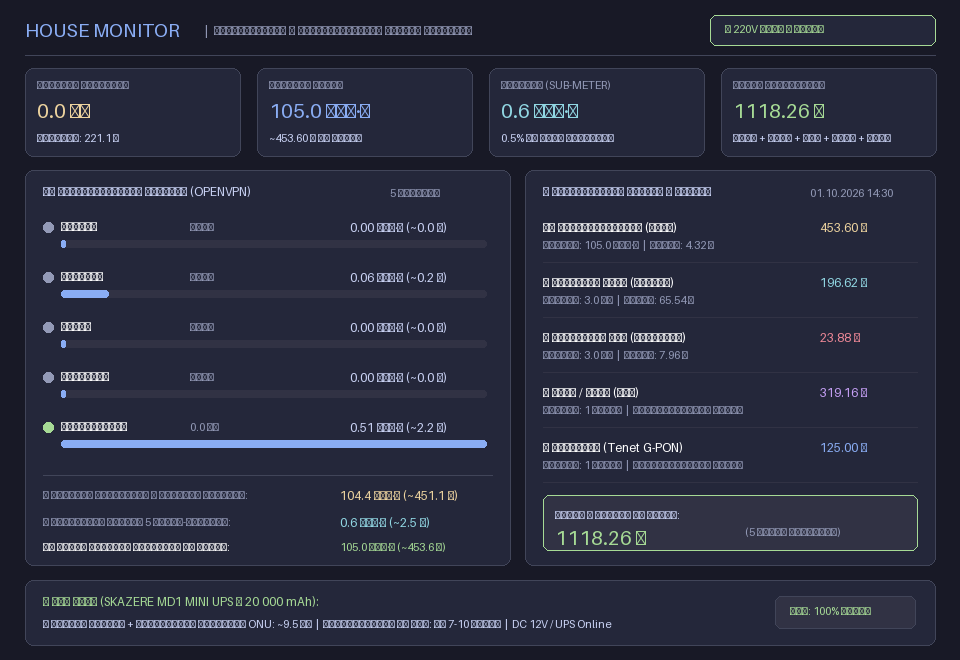Select the large 105.0 consumption card value
Image resolution: width=960 pixels, height=660 pixels.
320,111
